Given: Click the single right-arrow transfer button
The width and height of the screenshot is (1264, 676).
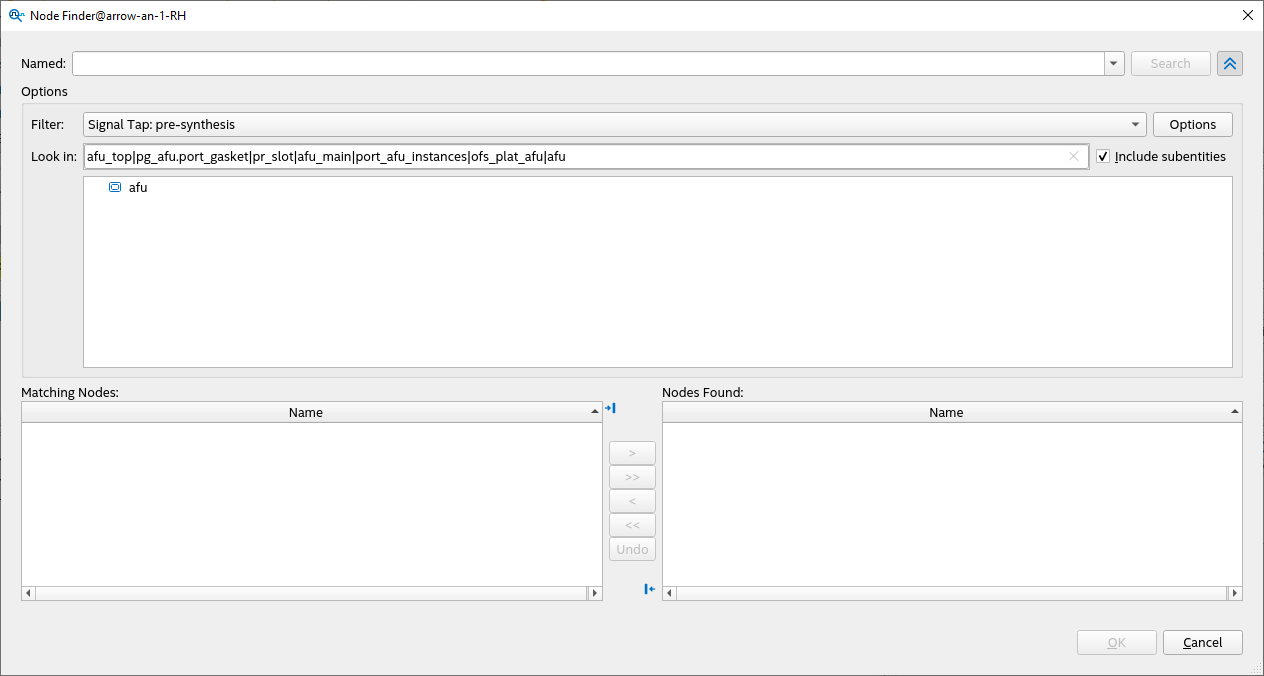Looking at the screenshot, I should coord(632,452).
